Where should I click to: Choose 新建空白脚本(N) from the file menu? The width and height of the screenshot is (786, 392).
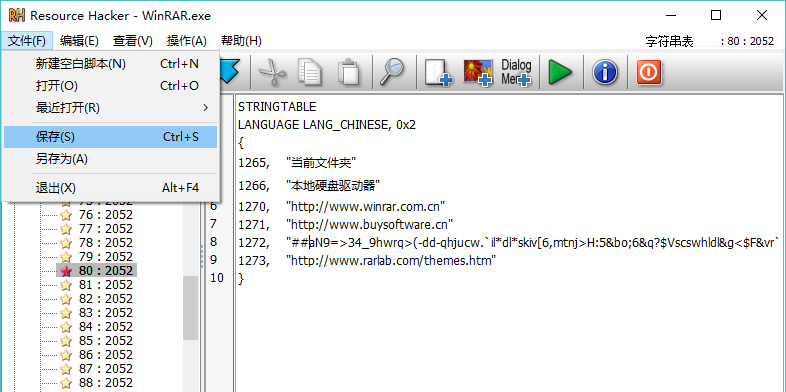tap(110, 64)
